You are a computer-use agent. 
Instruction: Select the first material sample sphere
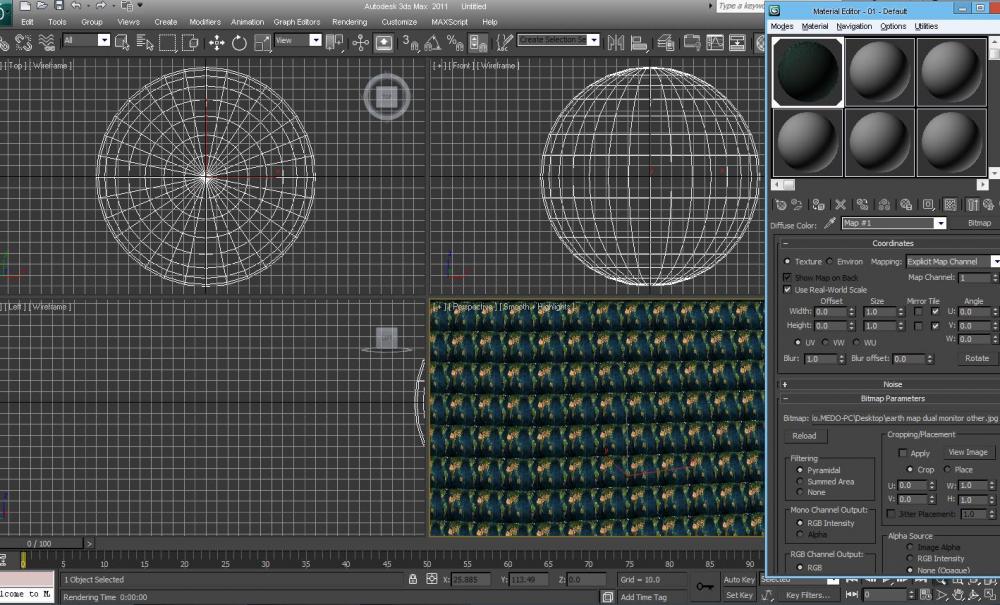[x=807, y=71]
